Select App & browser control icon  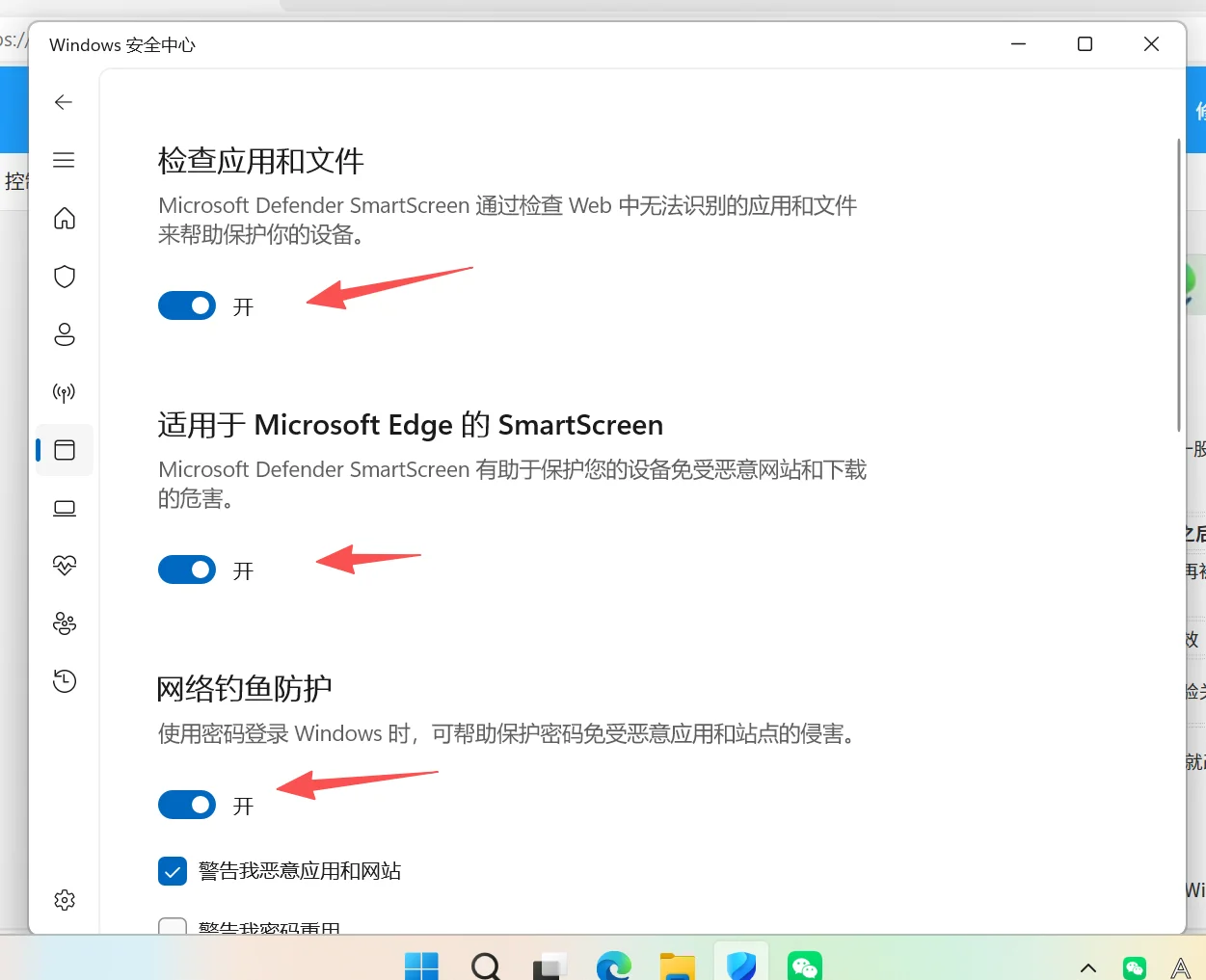tap(65, 450)
